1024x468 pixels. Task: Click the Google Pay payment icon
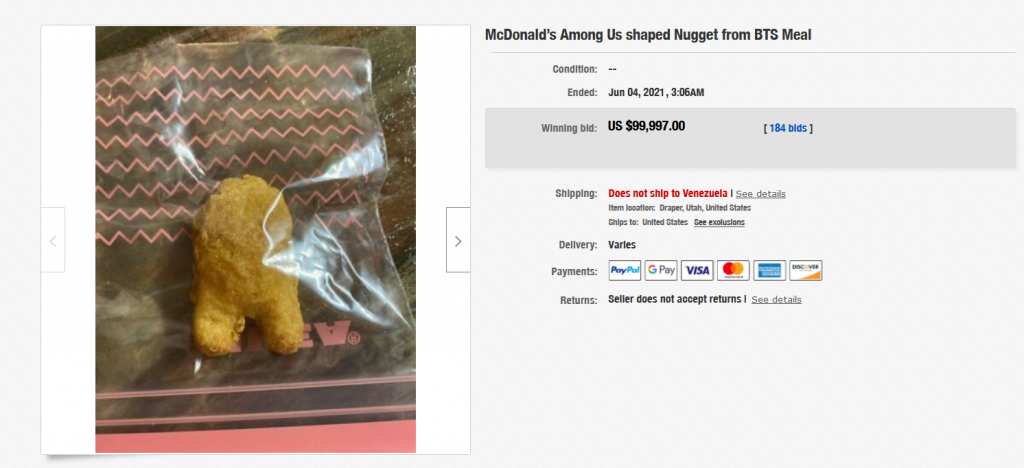[661, 270]
